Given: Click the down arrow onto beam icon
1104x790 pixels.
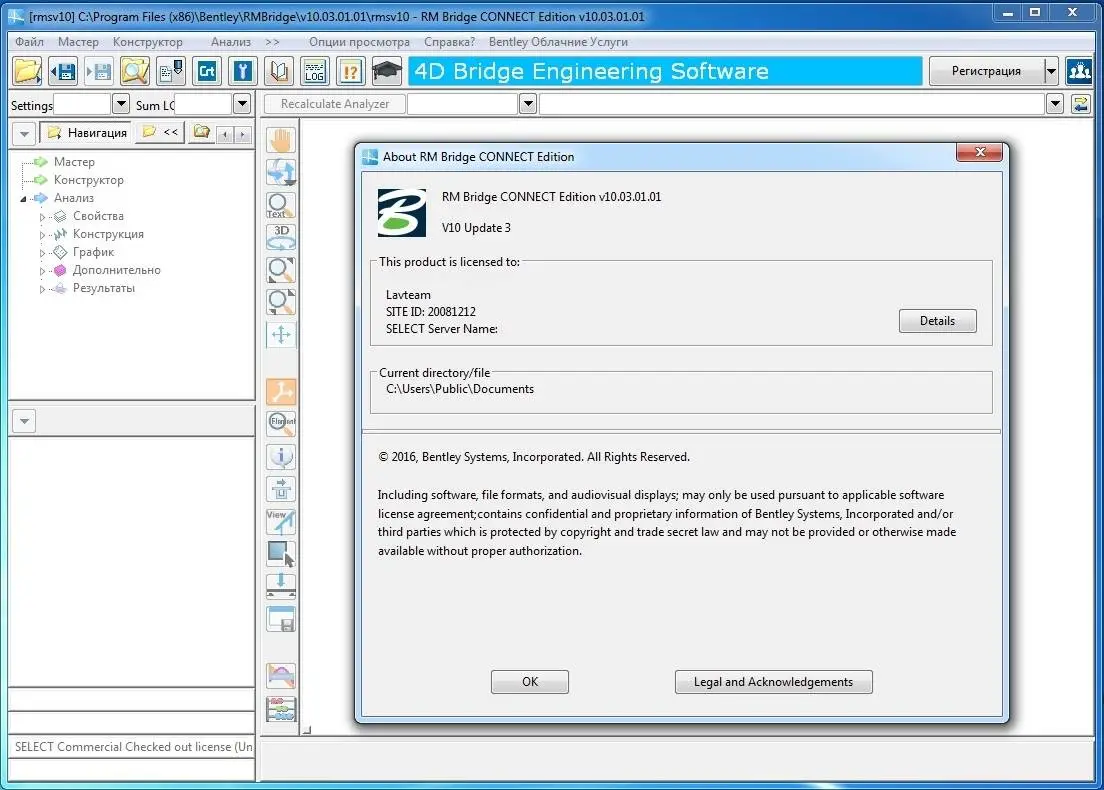Looking at the screenshot, I should [x=281, y=586].
